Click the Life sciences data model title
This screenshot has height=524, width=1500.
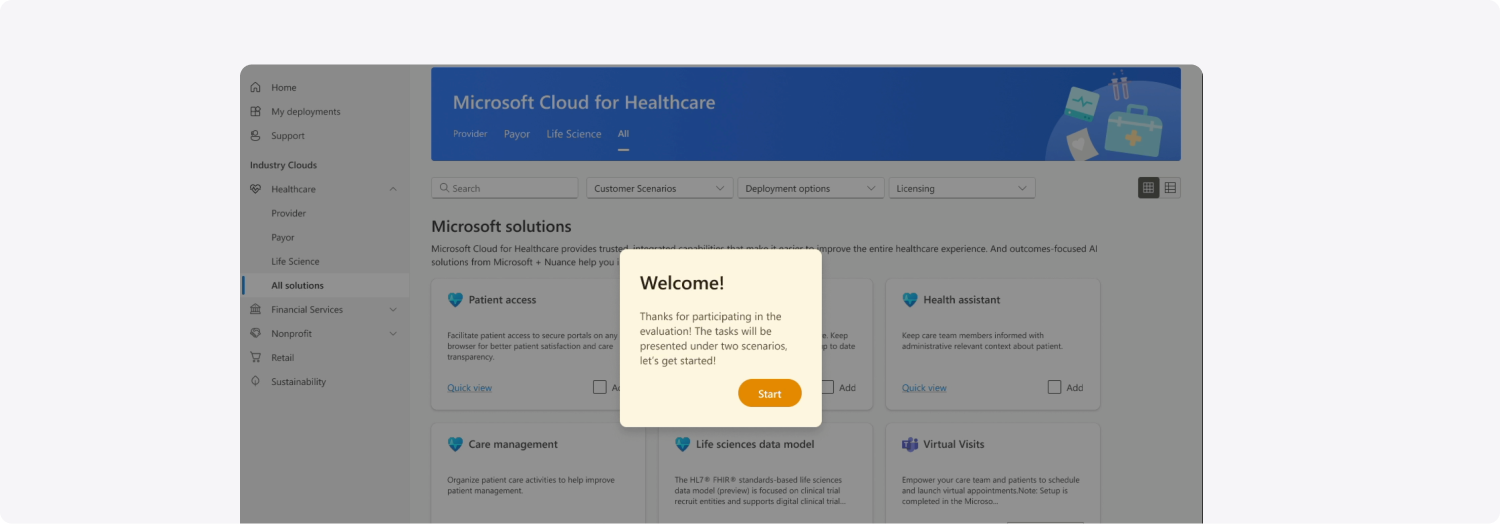pyautogui.click(x=755, y=444)
